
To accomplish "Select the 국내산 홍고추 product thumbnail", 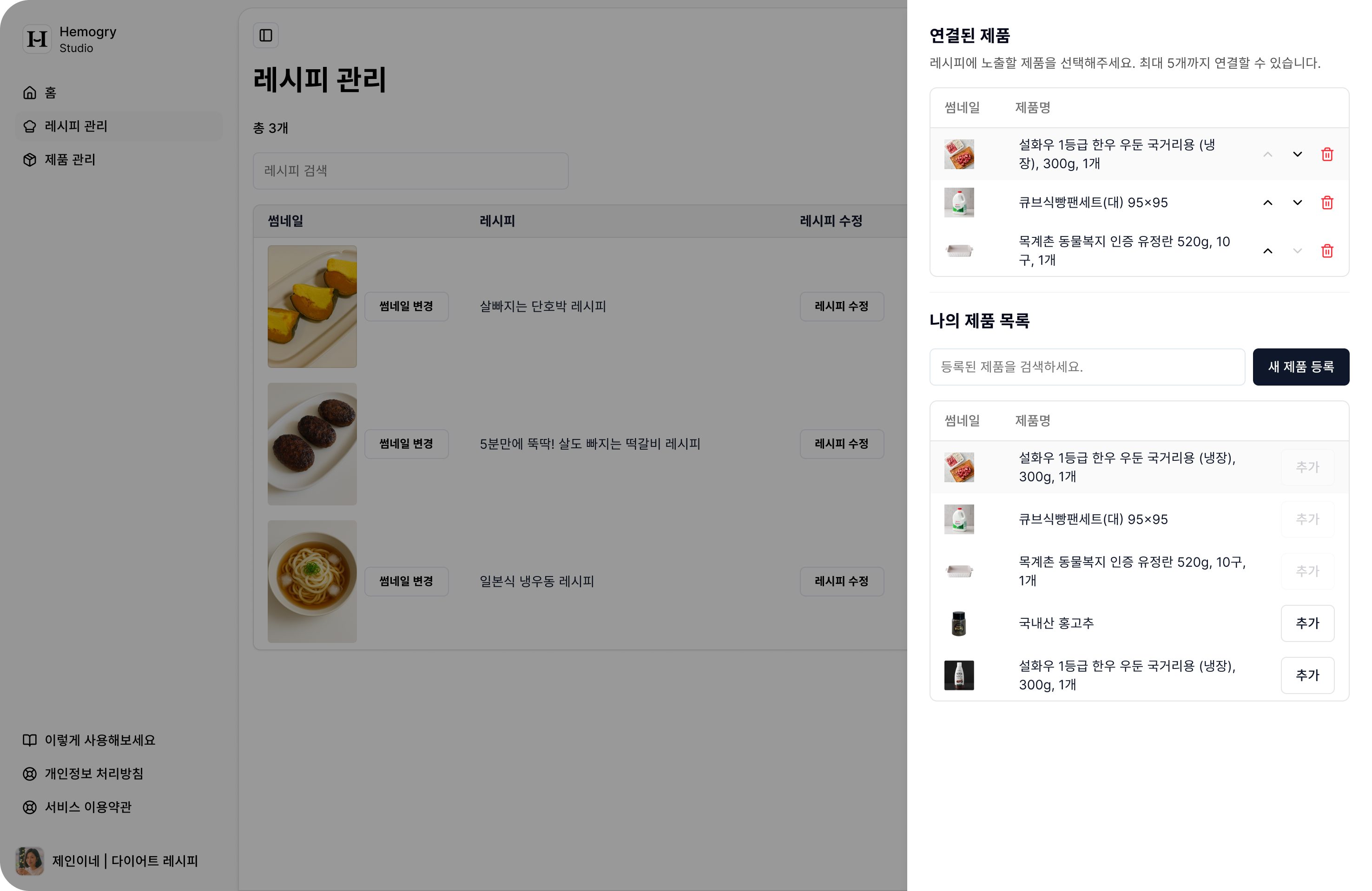I will coord(959,623).
